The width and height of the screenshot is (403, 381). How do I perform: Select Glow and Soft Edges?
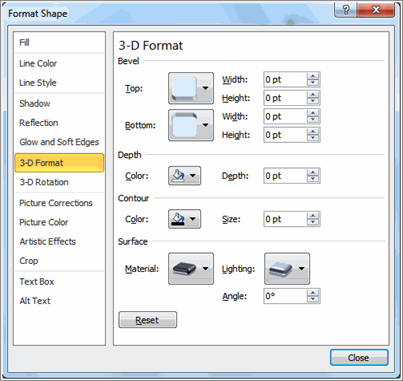click(59, 142)
